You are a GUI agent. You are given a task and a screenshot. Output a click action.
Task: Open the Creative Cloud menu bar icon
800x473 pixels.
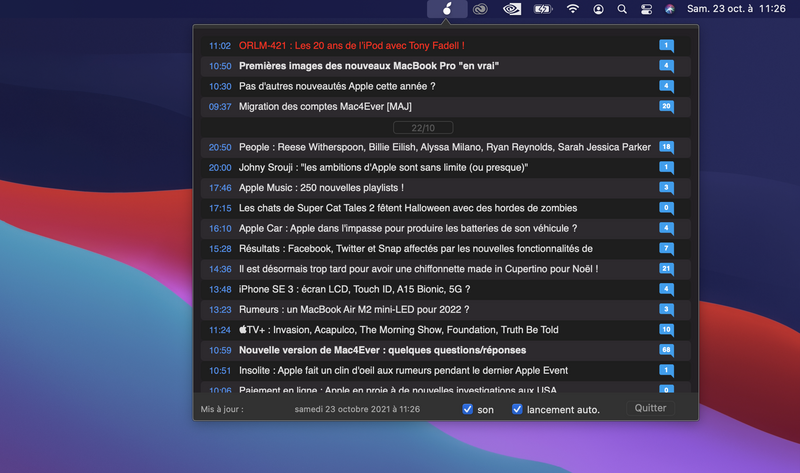(x=480, y=9)
